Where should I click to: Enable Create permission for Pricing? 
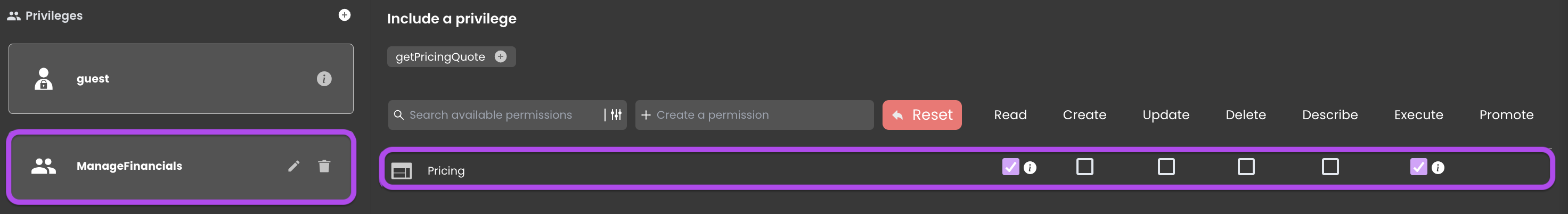tap(1085, 167)
